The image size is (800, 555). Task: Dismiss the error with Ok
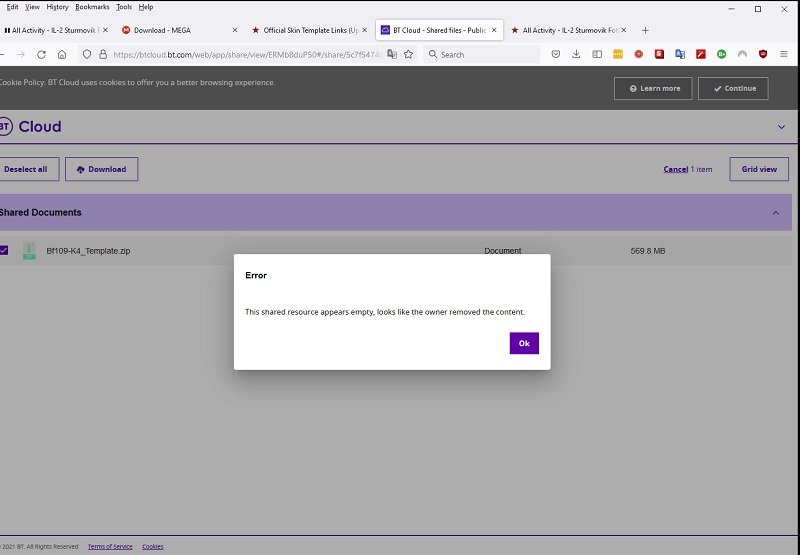pyautogui.click(x=524, y=343)
